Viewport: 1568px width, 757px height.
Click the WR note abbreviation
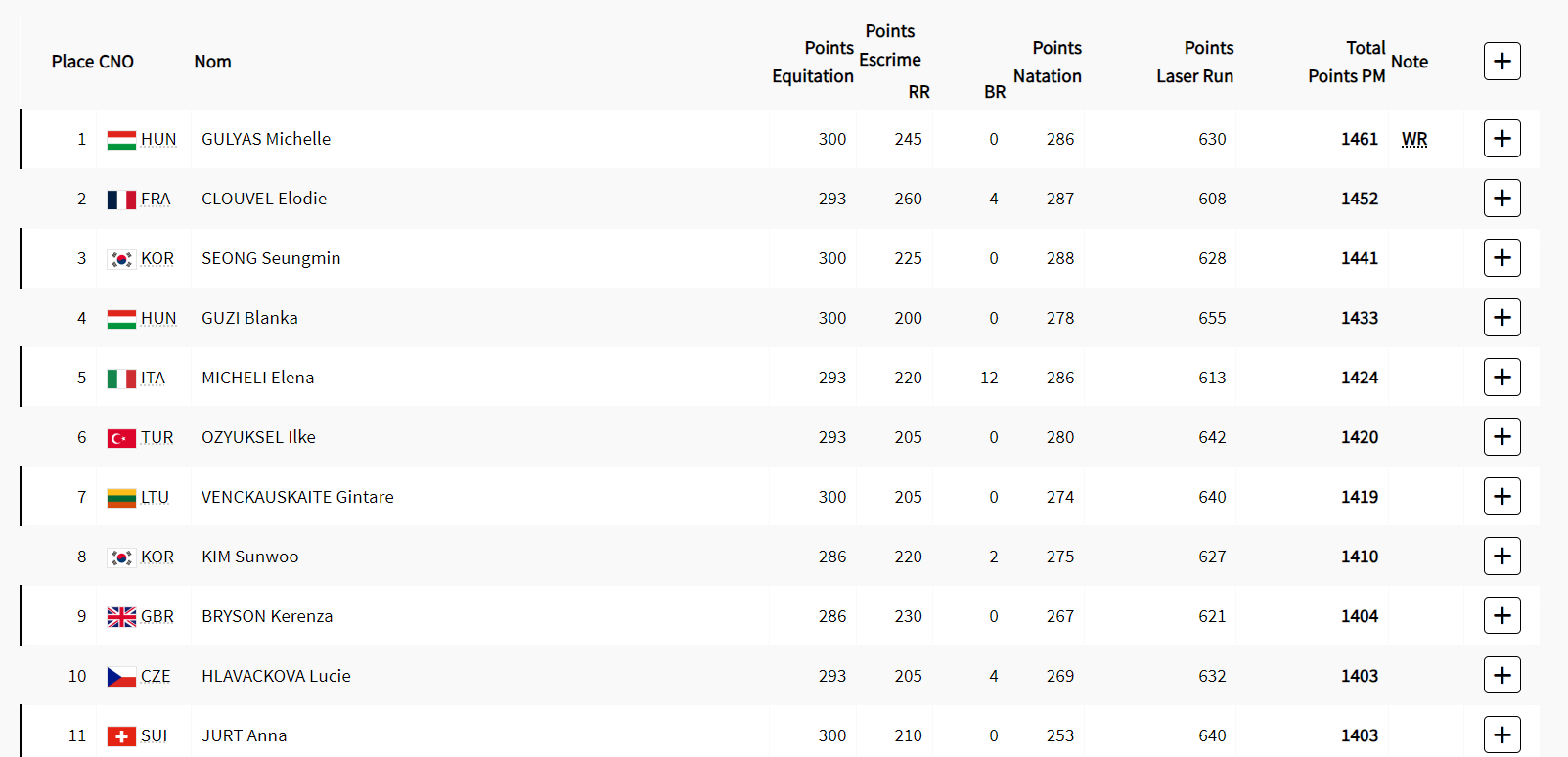pos(1413,139)
